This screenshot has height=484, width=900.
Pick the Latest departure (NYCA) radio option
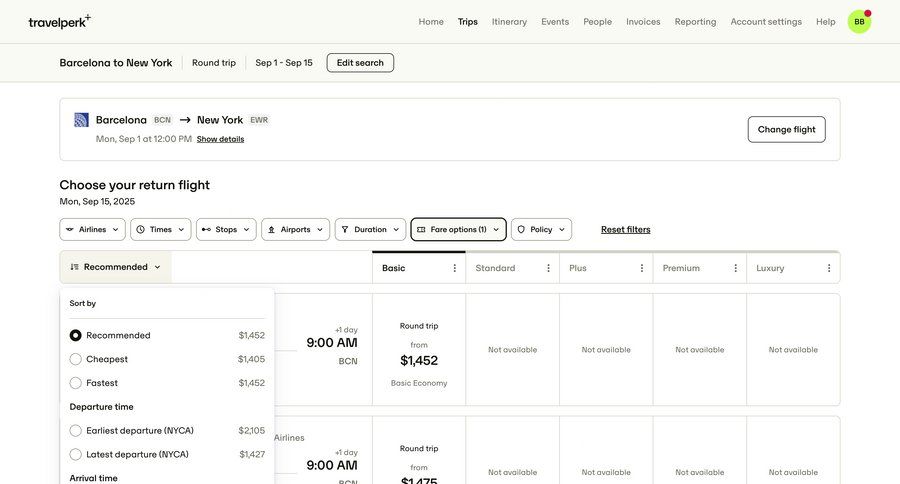tap(76, 455)
